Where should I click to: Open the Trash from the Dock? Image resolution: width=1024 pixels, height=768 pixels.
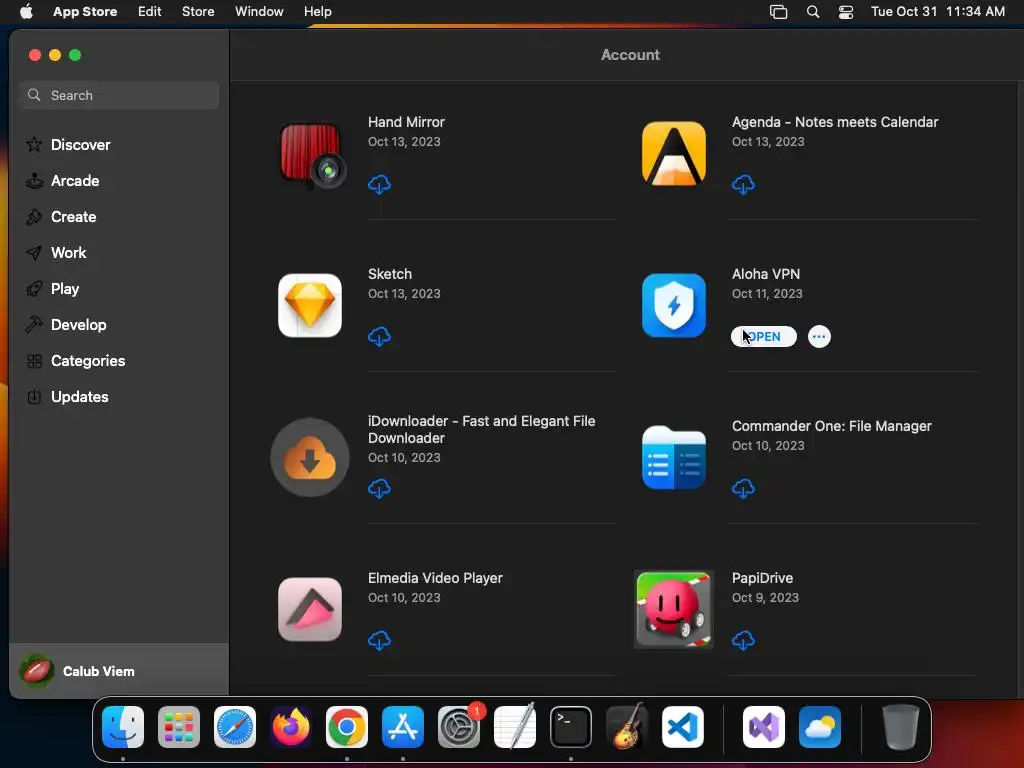pos(901,726)
